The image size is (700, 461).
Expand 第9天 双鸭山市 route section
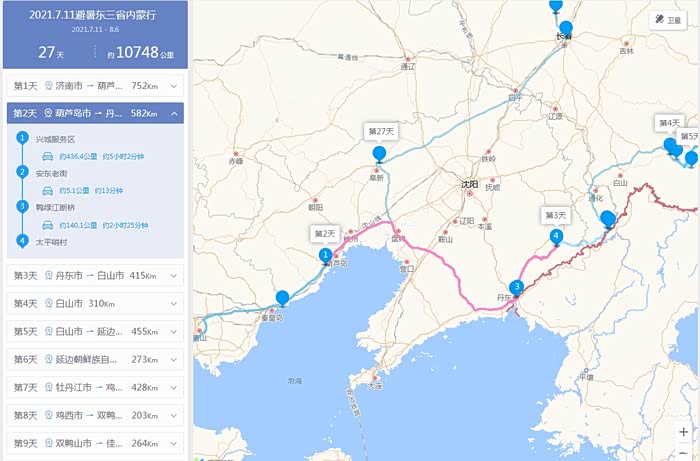tap(174, 443)
